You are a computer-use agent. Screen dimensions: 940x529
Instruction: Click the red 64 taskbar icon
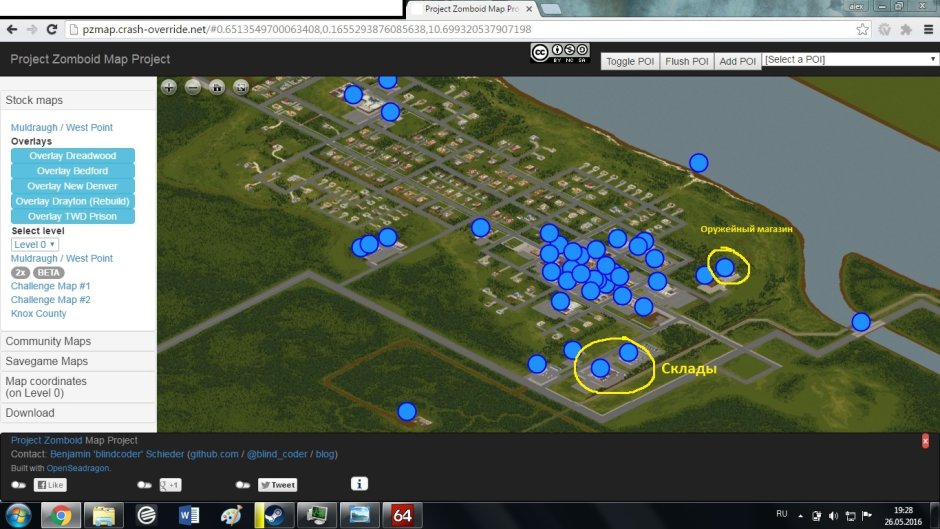402,515
